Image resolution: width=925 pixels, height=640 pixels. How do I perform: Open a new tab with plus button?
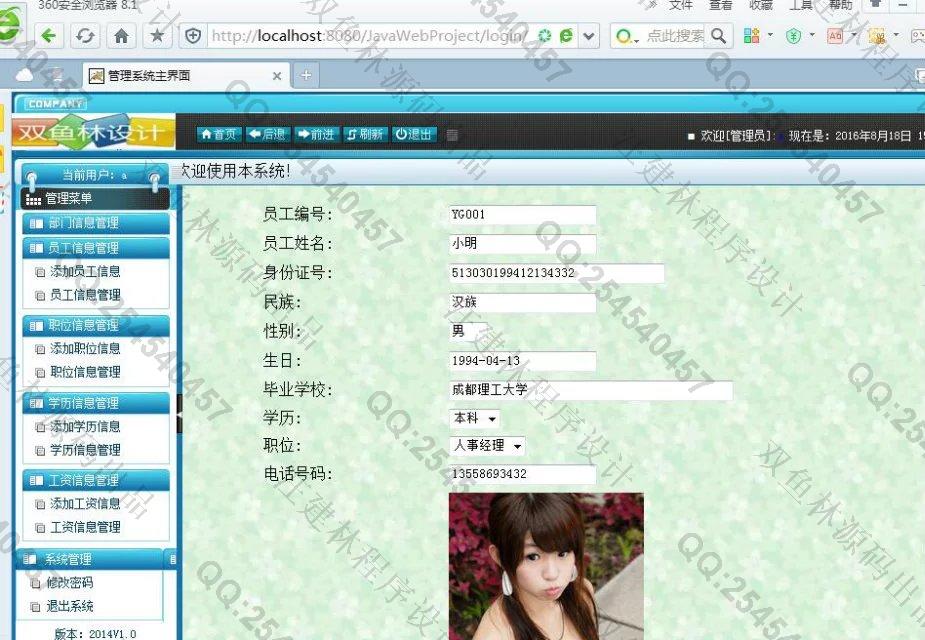tap(306, 76)
